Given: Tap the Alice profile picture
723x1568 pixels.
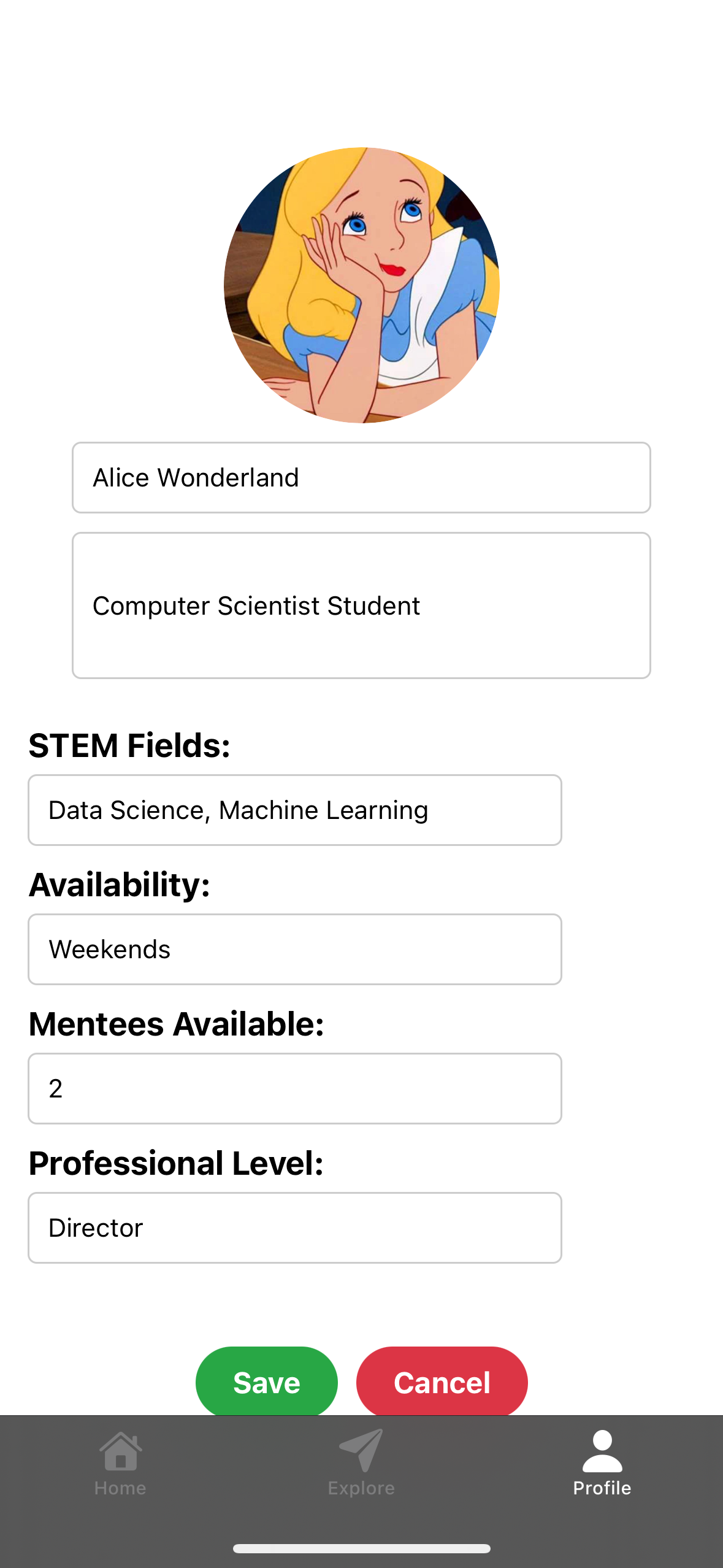Looking at the screenshot, I should pyautogui.click(x=362, y=285).
